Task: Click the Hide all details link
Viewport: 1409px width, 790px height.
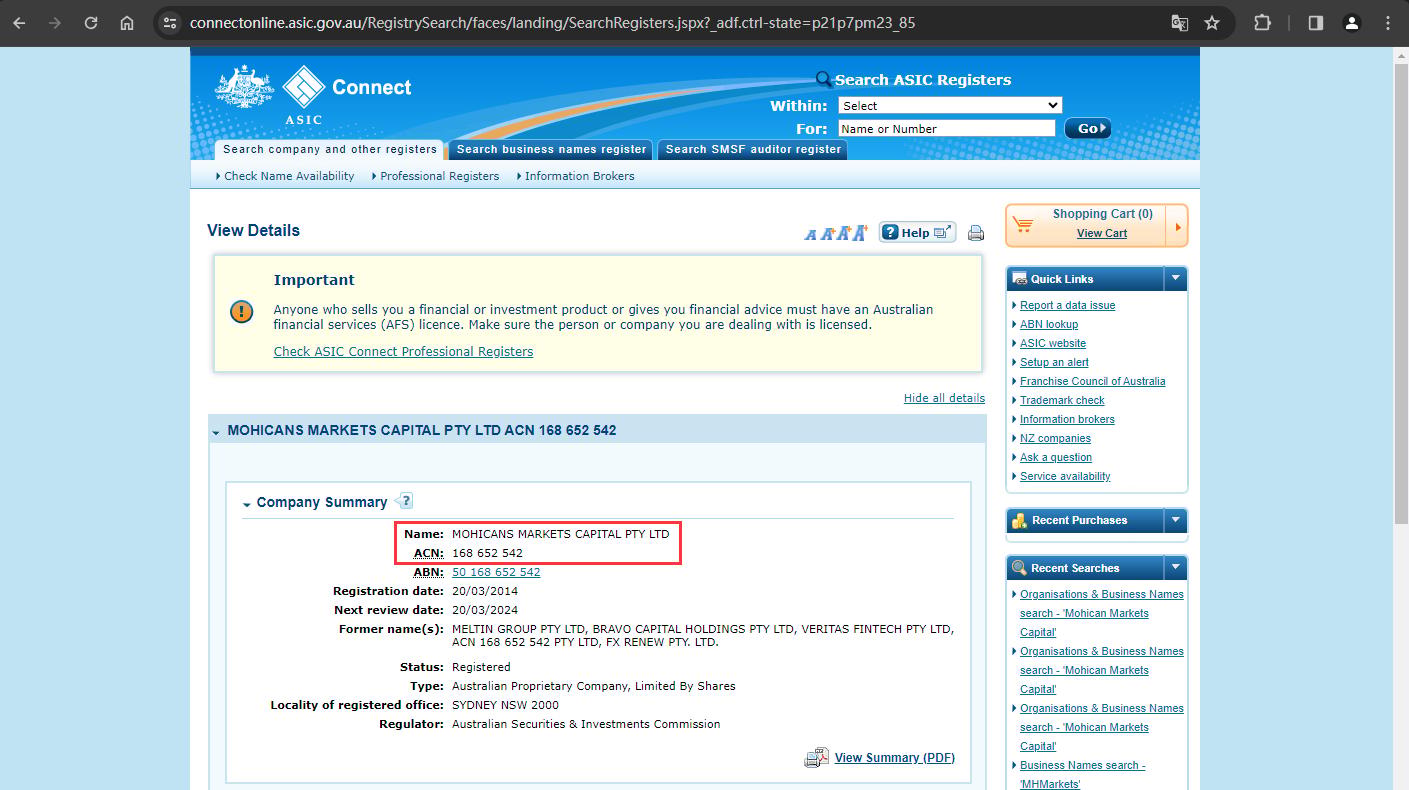Action: pos(944,398)
